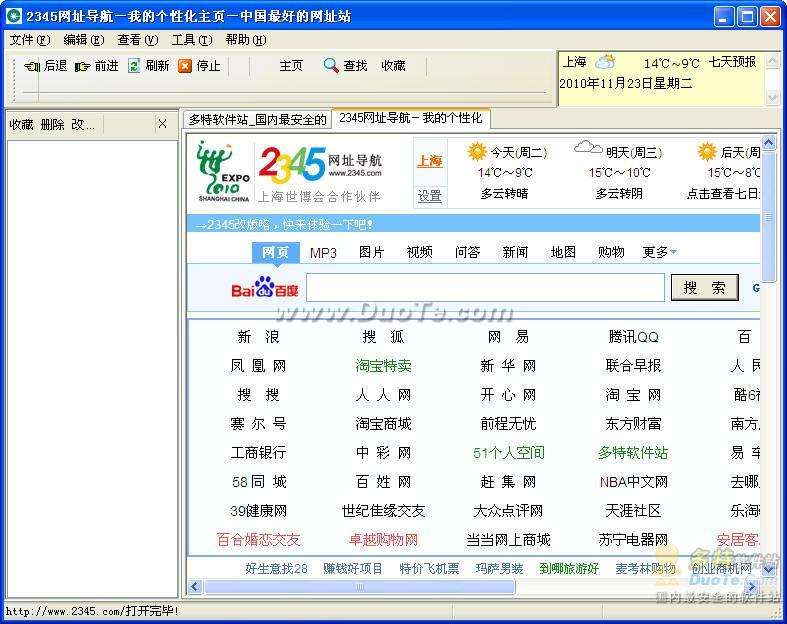Switch to the 2345网址导航 tab
The width and height of the screenshot is (787, 624).
[411, 118]
